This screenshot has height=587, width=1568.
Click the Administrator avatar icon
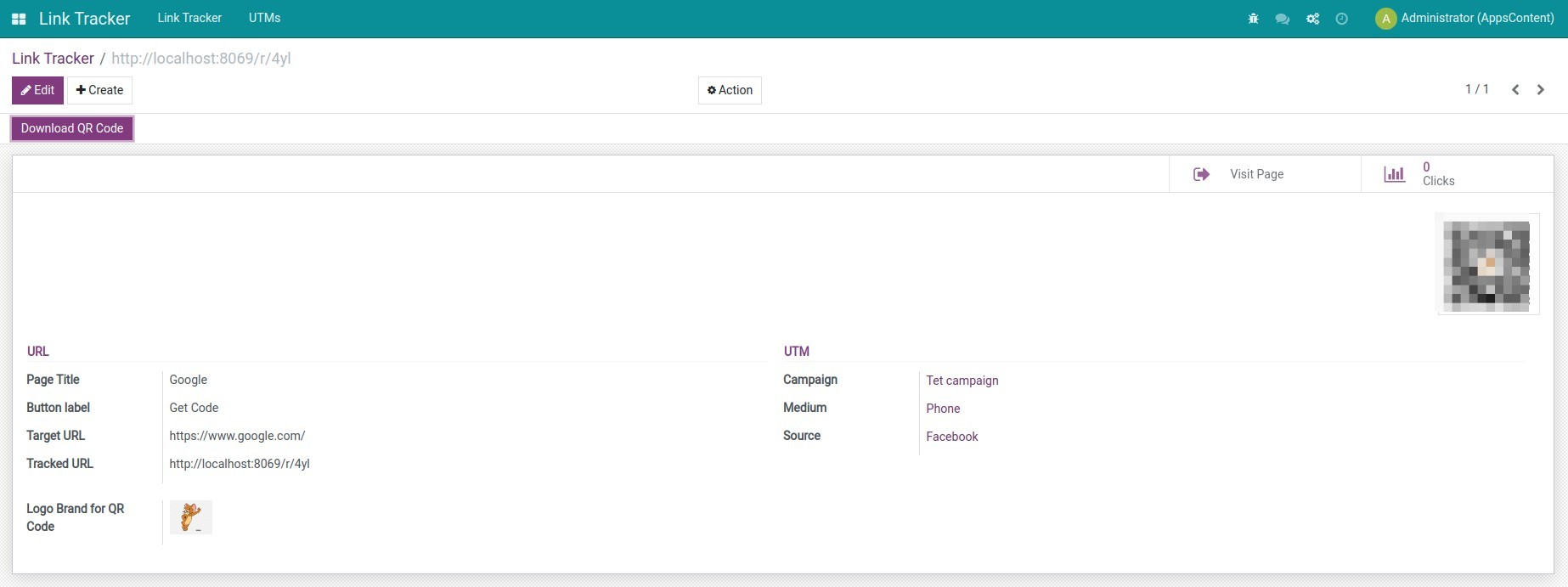point(1385,19)
